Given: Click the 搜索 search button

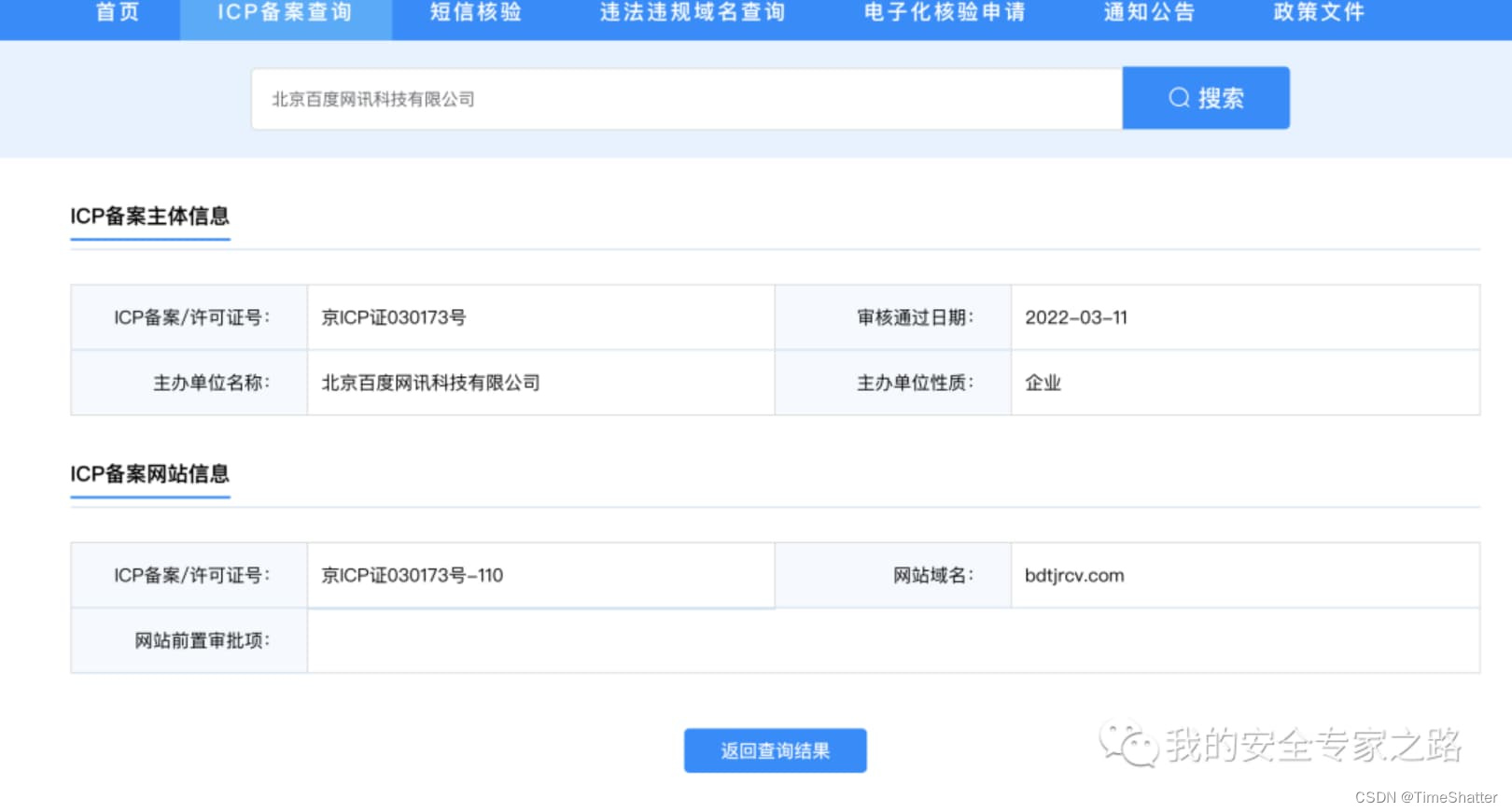Looking at the screenshot, I should (1206, 98).
